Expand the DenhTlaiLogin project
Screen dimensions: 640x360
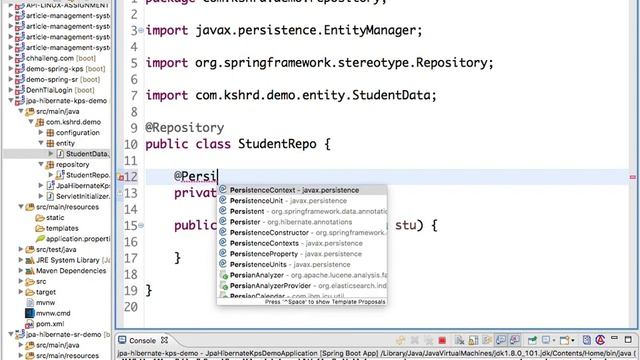(11, 90)
